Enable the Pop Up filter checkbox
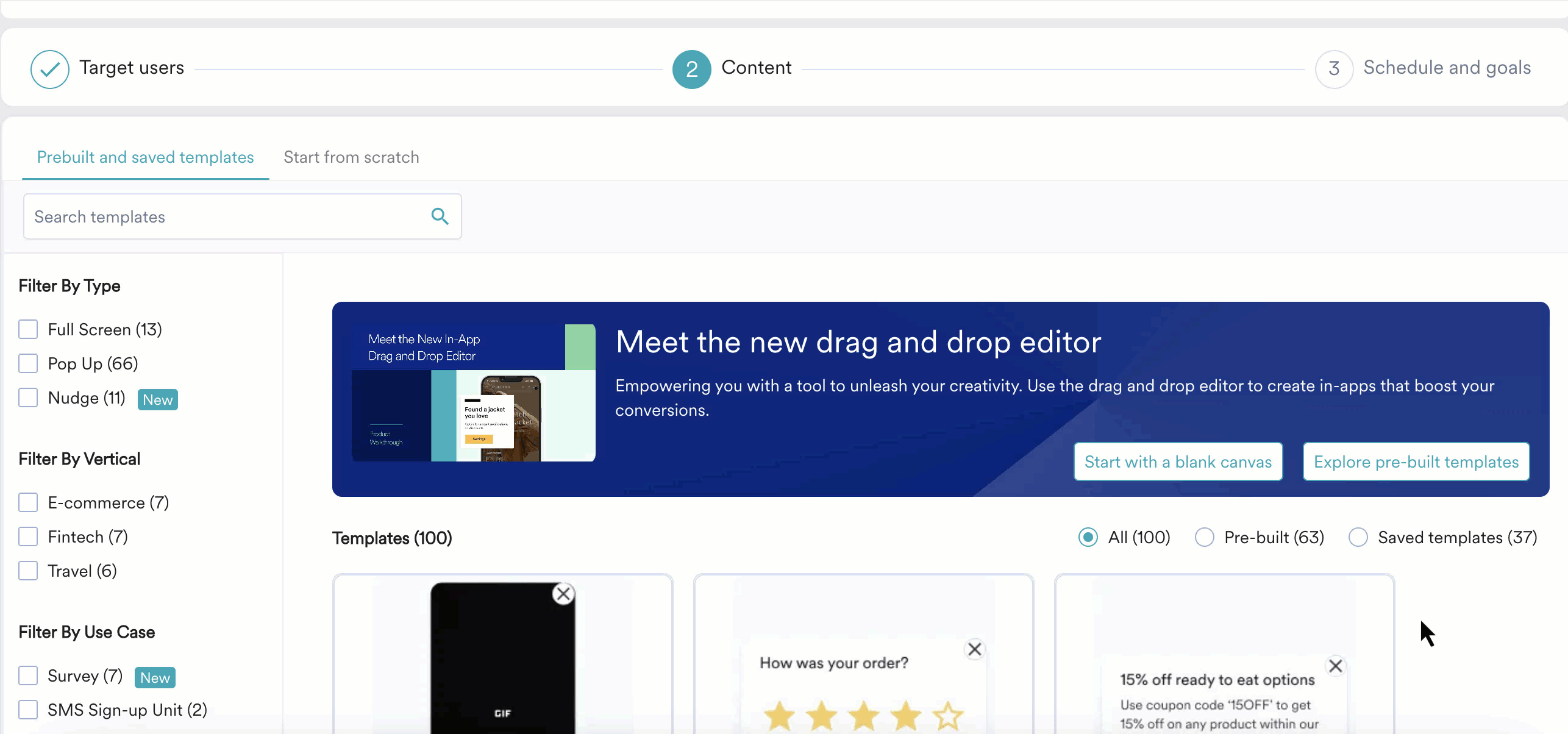The image size is (1568, 734). pos(28,363)
